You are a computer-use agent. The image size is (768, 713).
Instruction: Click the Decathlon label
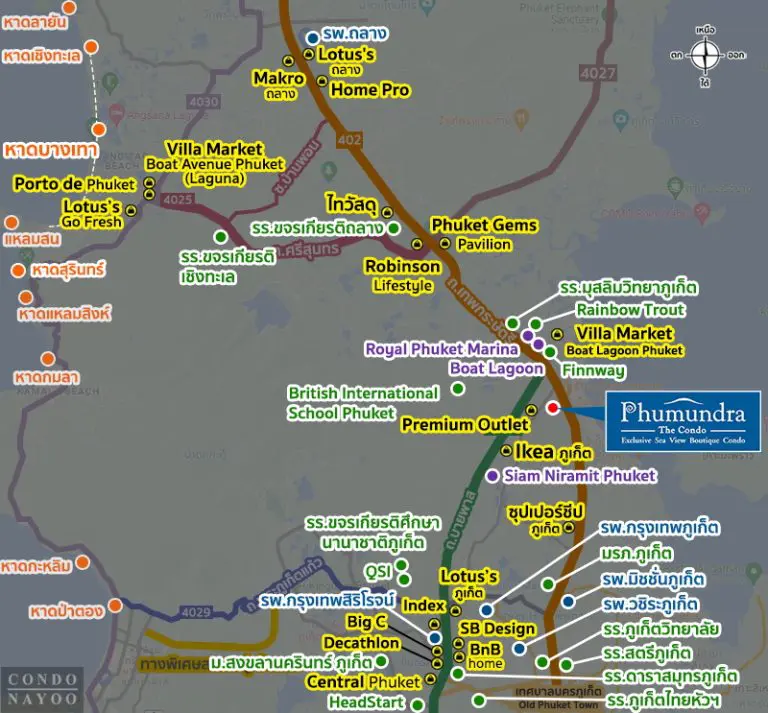361,643
